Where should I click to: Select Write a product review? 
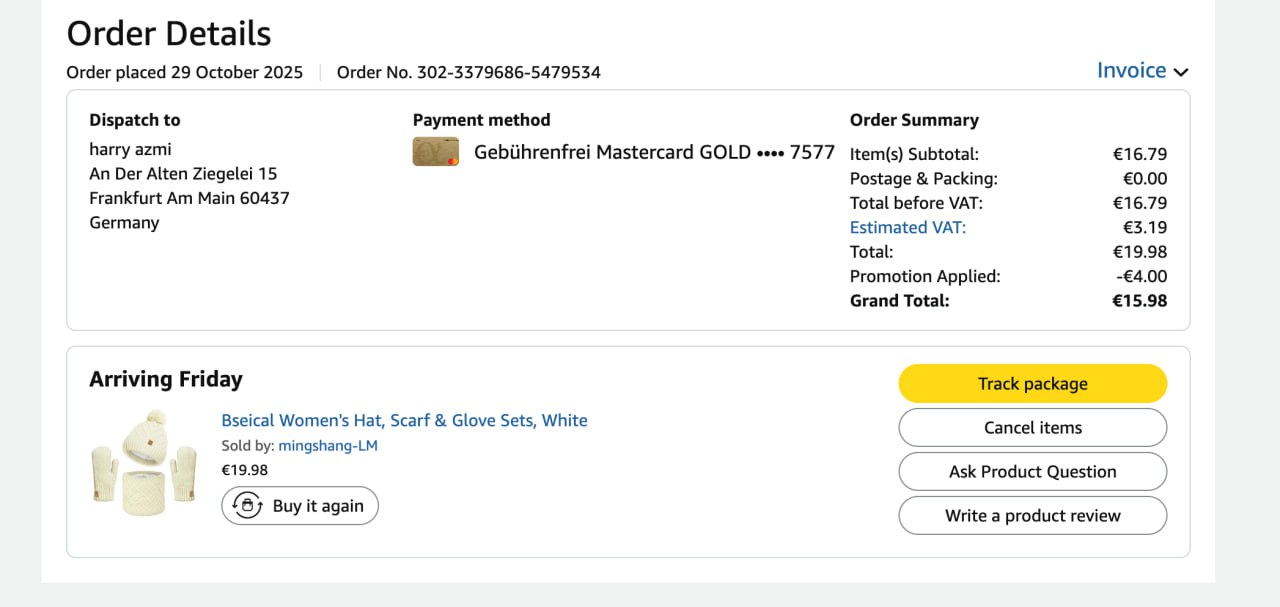(1032, 516)
